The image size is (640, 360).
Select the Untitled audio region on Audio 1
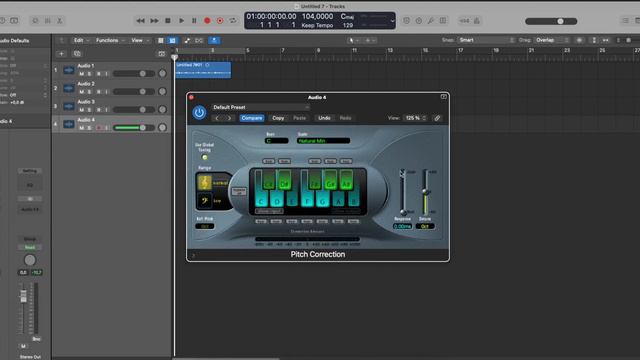click(x=203, y=70)
